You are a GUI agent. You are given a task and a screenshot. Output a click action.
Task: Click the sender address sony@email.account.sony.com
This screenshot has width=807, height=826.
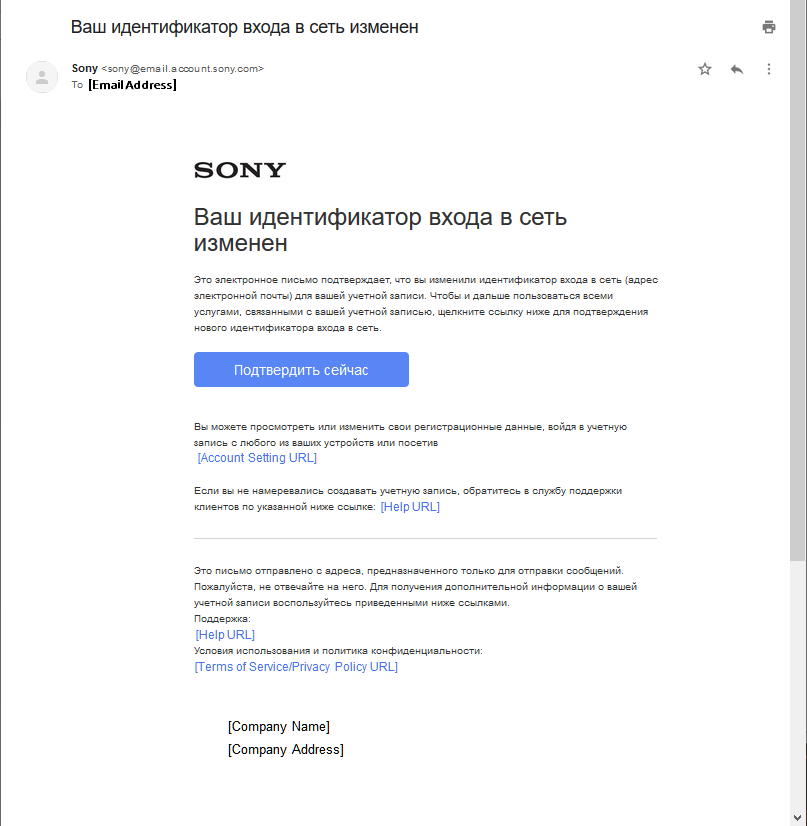tap(182, 69)
